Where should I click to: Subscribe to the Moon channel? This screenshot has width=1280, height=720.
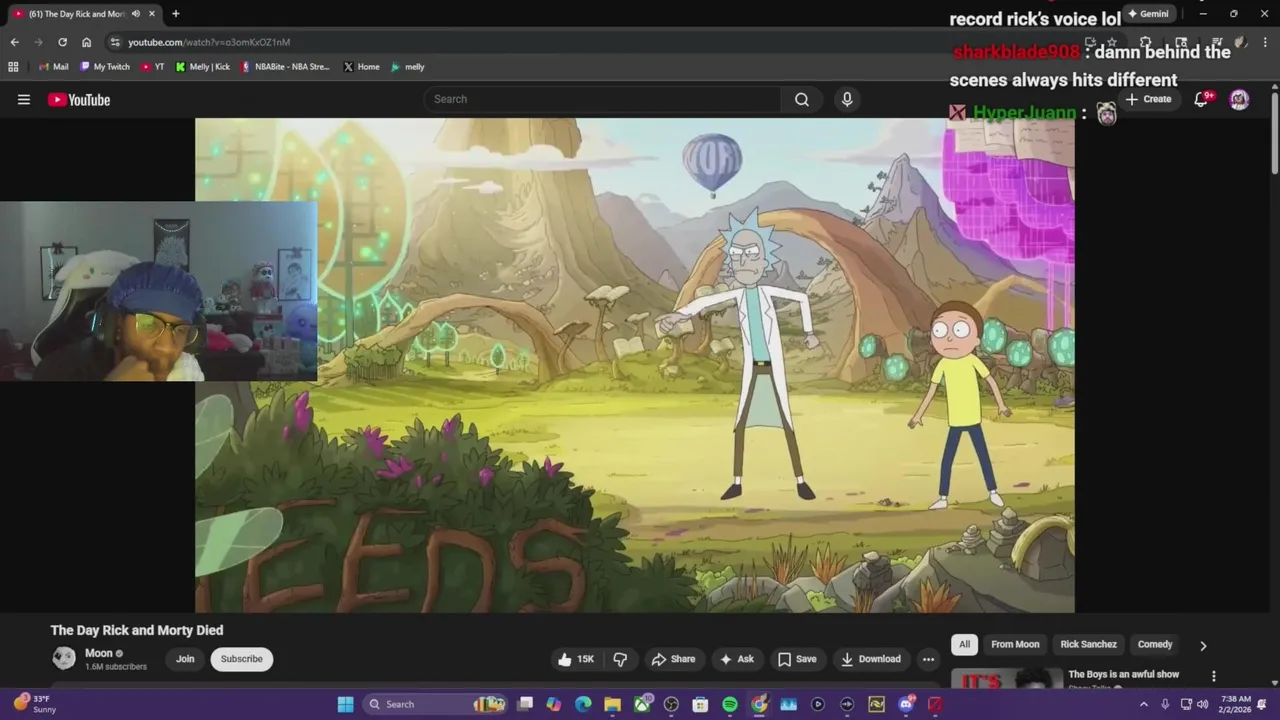pos(242,659)
